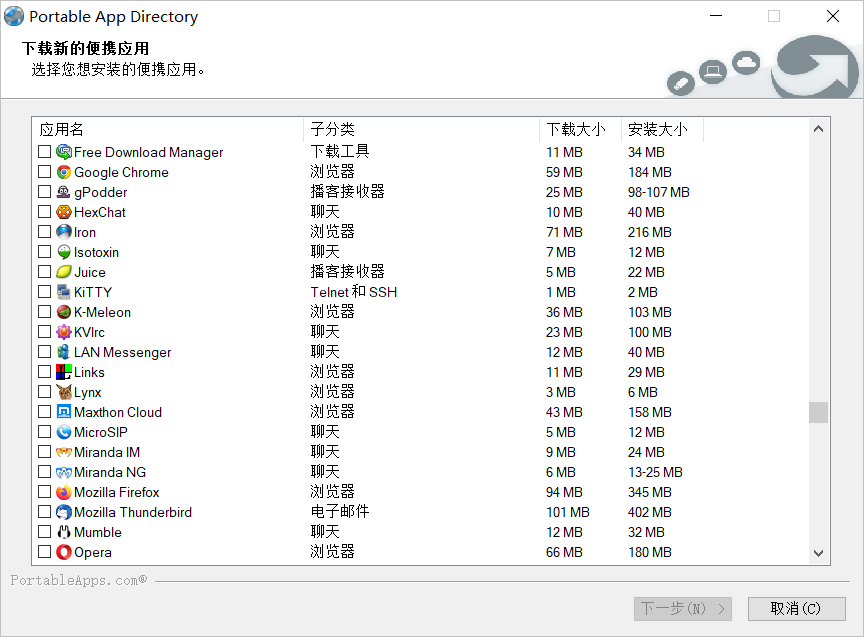
Task: Check the KiTTY checkbox
Action: coord(45,291)
